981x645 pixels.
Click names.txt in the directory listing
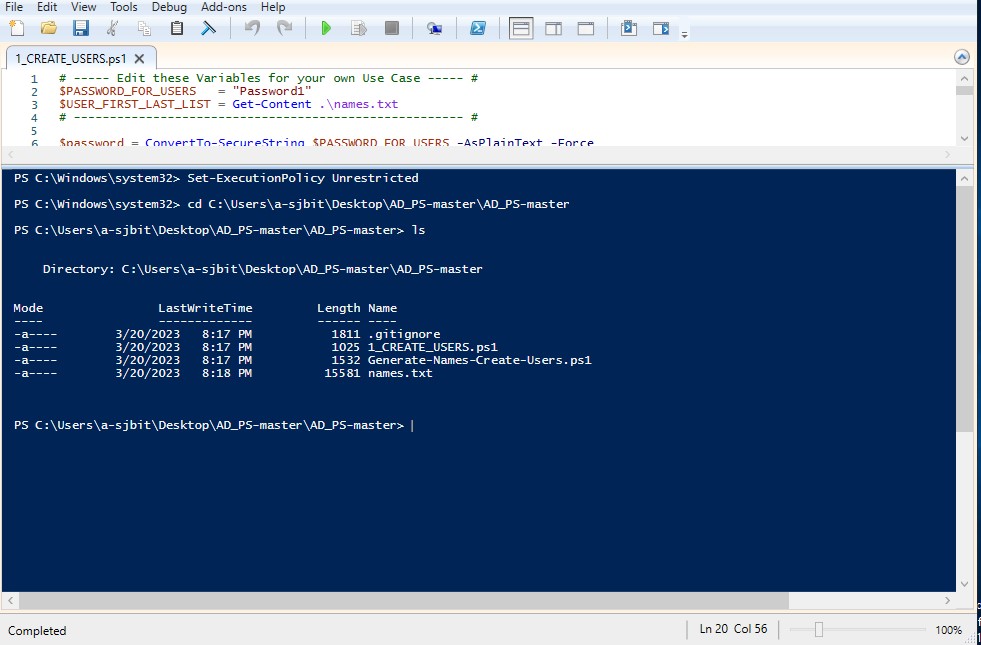click(400, 373)
